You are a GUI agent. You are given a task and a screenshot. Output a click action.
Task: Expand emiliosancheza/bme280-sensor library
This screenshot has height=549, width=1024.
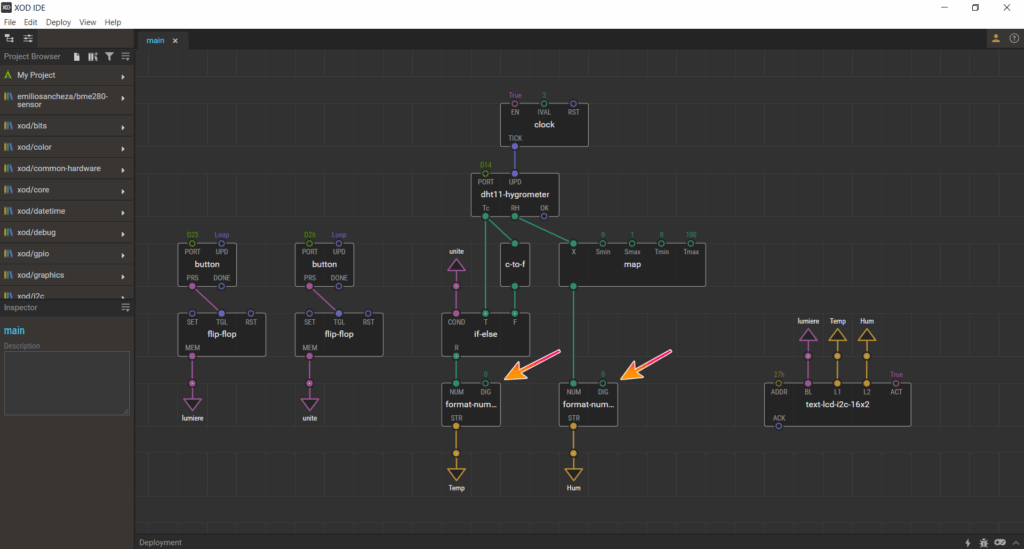(123, 98)
